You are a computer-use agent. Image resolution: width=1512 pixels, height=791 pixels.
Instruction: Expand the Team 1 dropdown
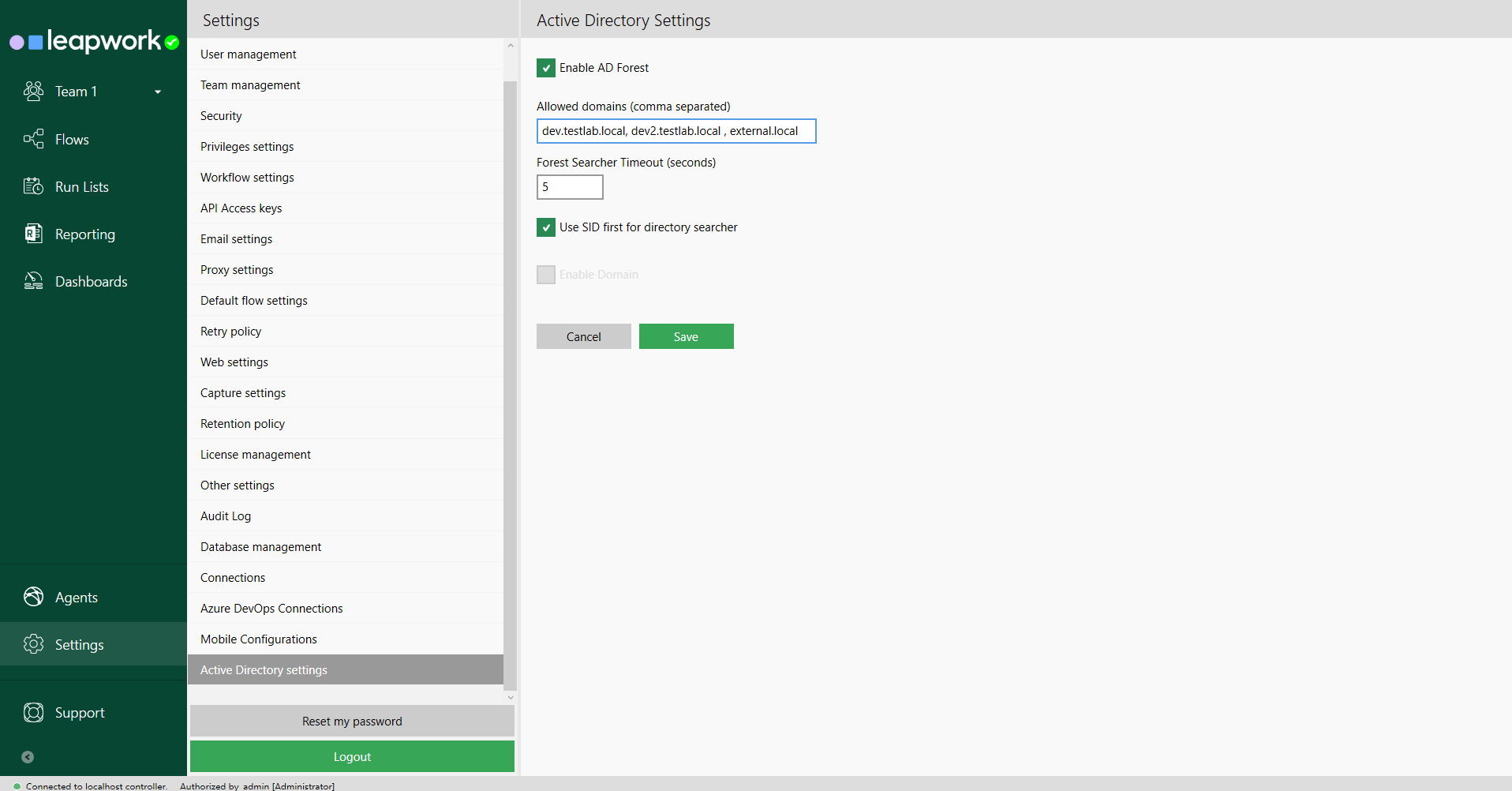158,91
